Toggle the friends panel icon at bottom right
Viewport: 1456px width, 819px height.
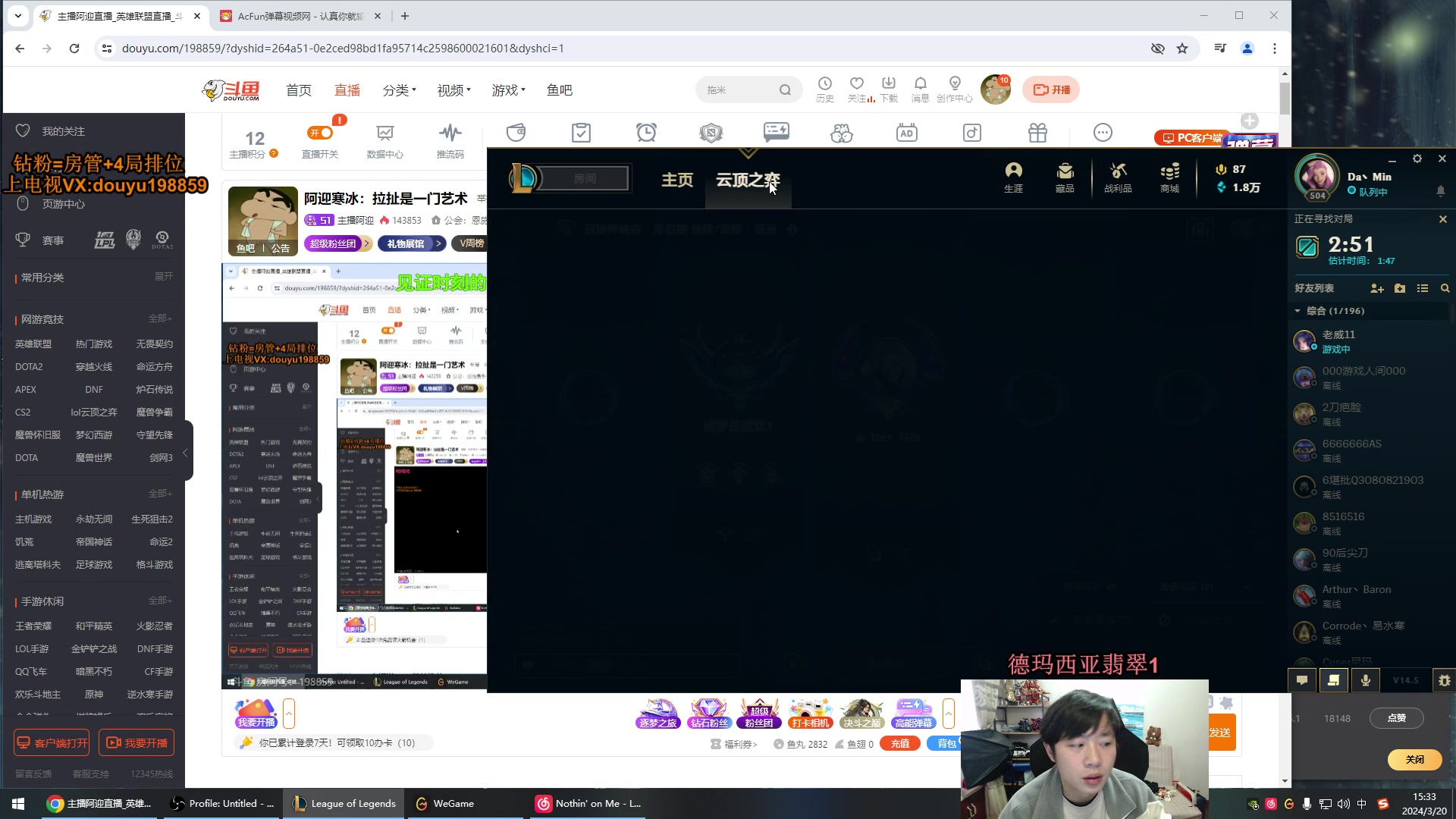(1332, 680)
